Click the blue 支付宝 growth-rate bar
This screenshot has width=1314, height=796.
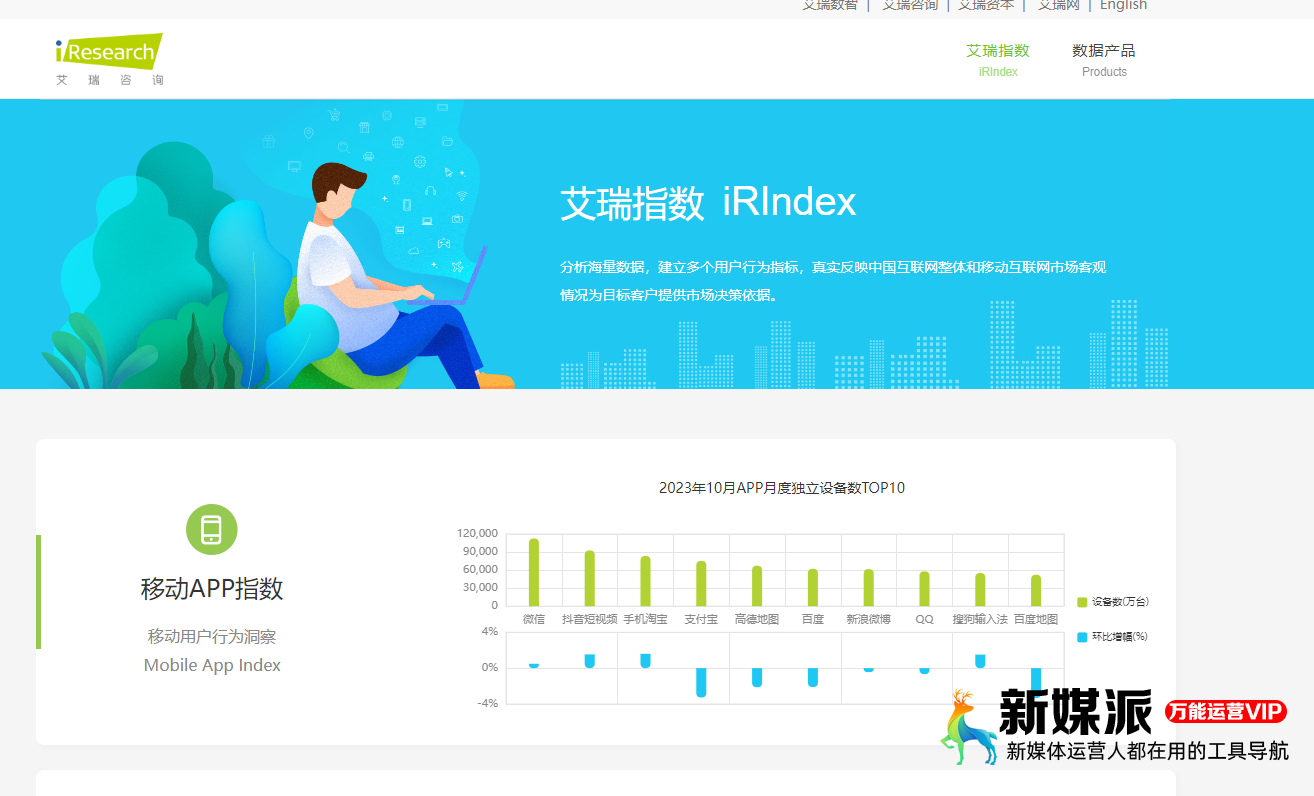tap(701, 682)
